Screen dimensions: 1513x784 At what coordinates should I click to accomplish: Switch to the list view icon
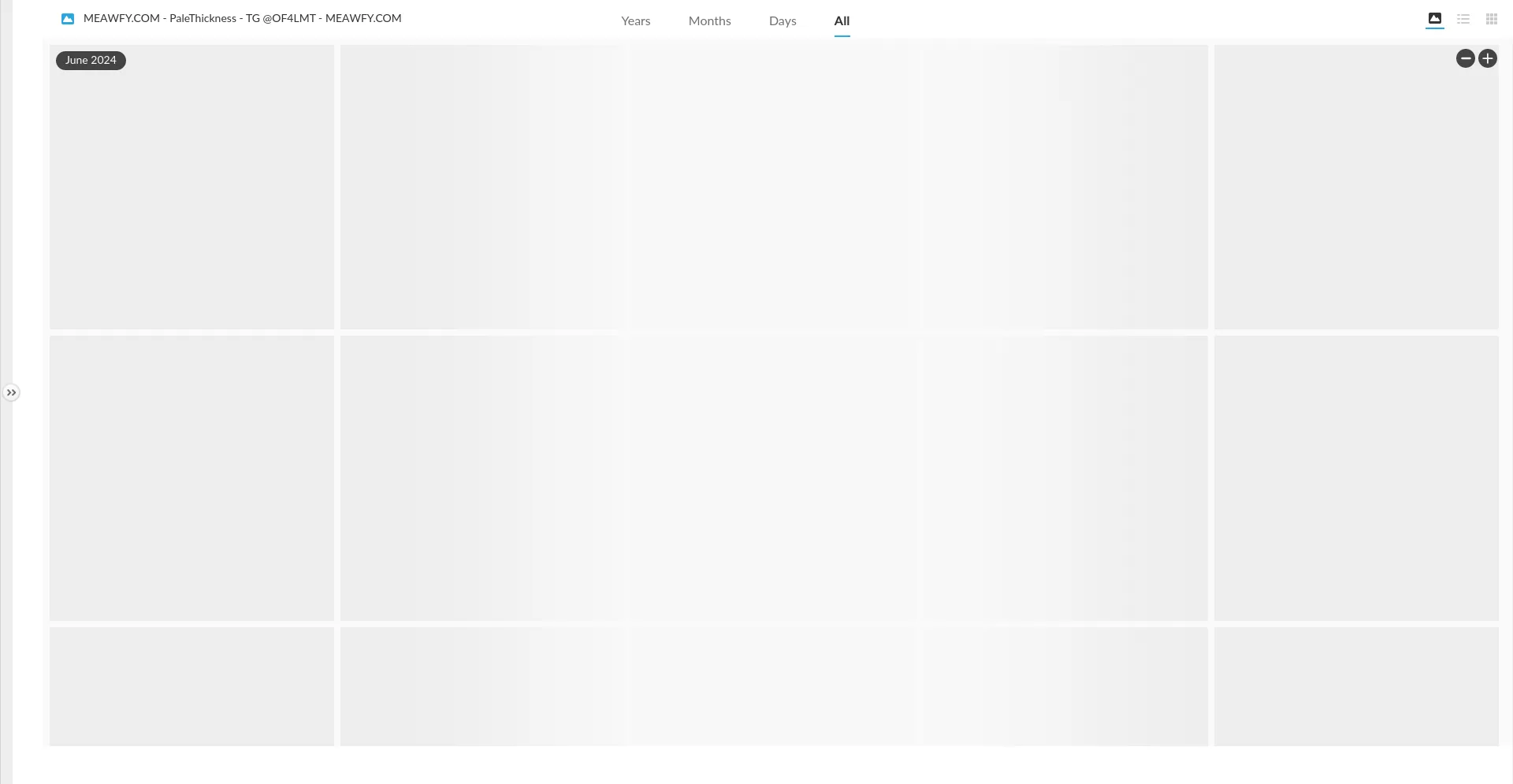coord(1463,19)
